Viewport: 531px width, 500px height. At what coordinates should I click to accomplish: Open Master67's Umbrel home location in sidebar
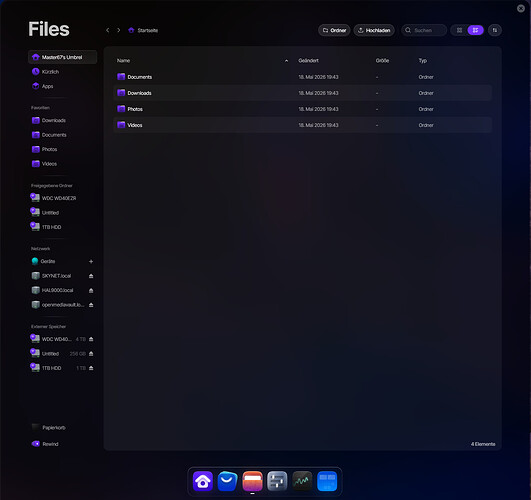tap(62, 57)
